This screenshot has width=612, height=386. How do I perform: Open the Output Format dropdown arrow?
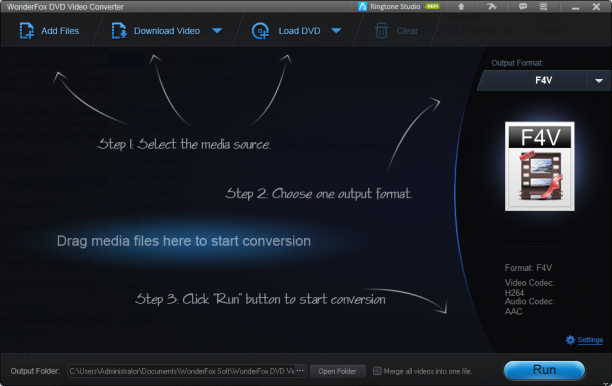(599, 81)
